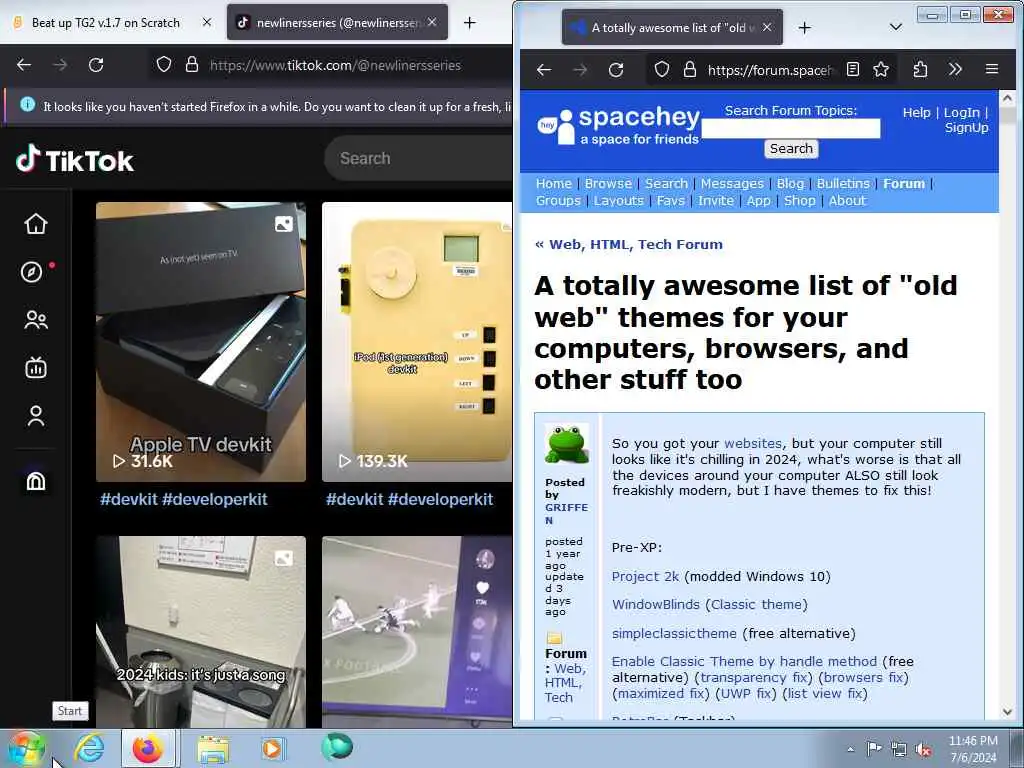Open the simpleclassictheme link

click(674, 633)
